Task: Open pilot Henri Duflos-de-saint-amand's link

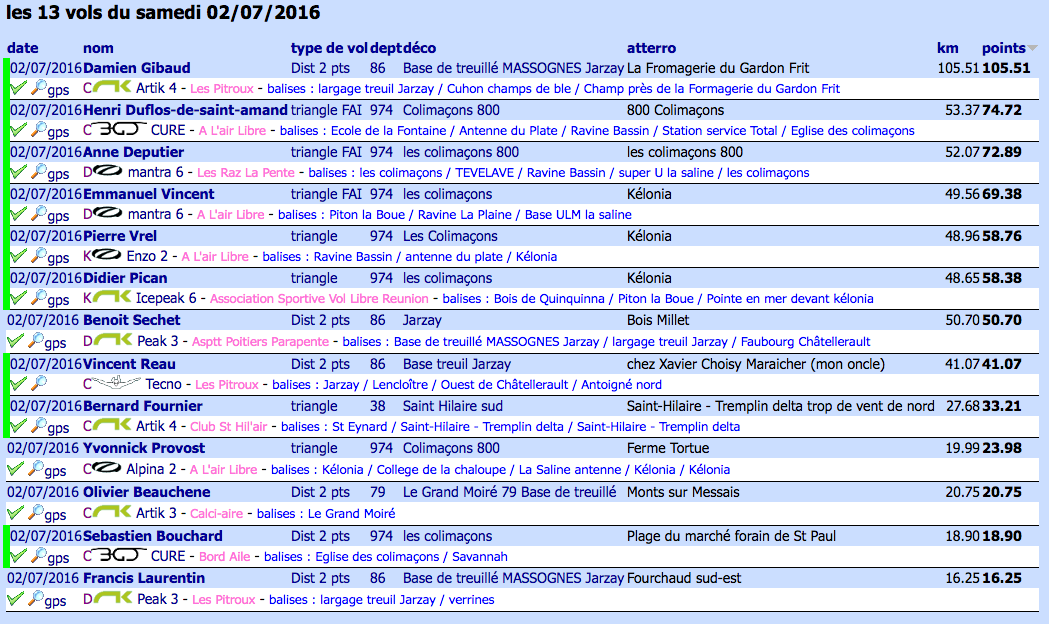Action: (x=185, y=110)
